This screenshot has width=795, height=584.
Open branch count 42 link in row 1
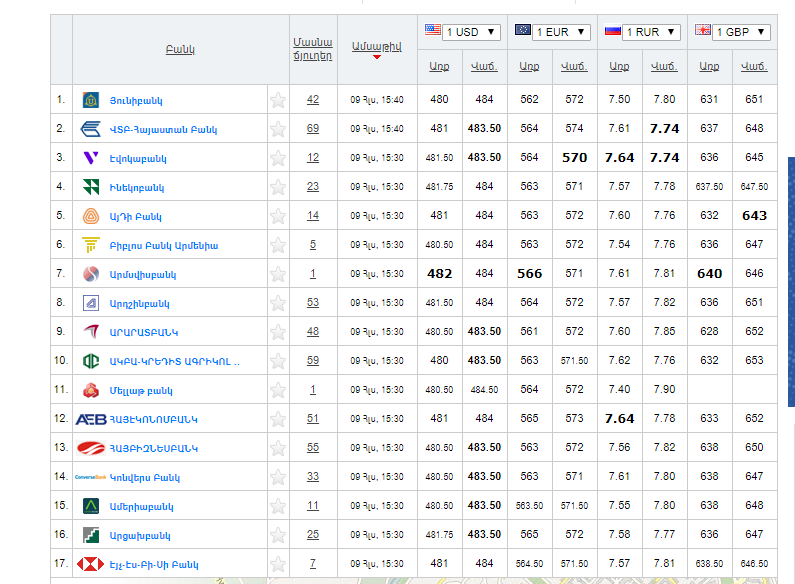pos(313,100)
